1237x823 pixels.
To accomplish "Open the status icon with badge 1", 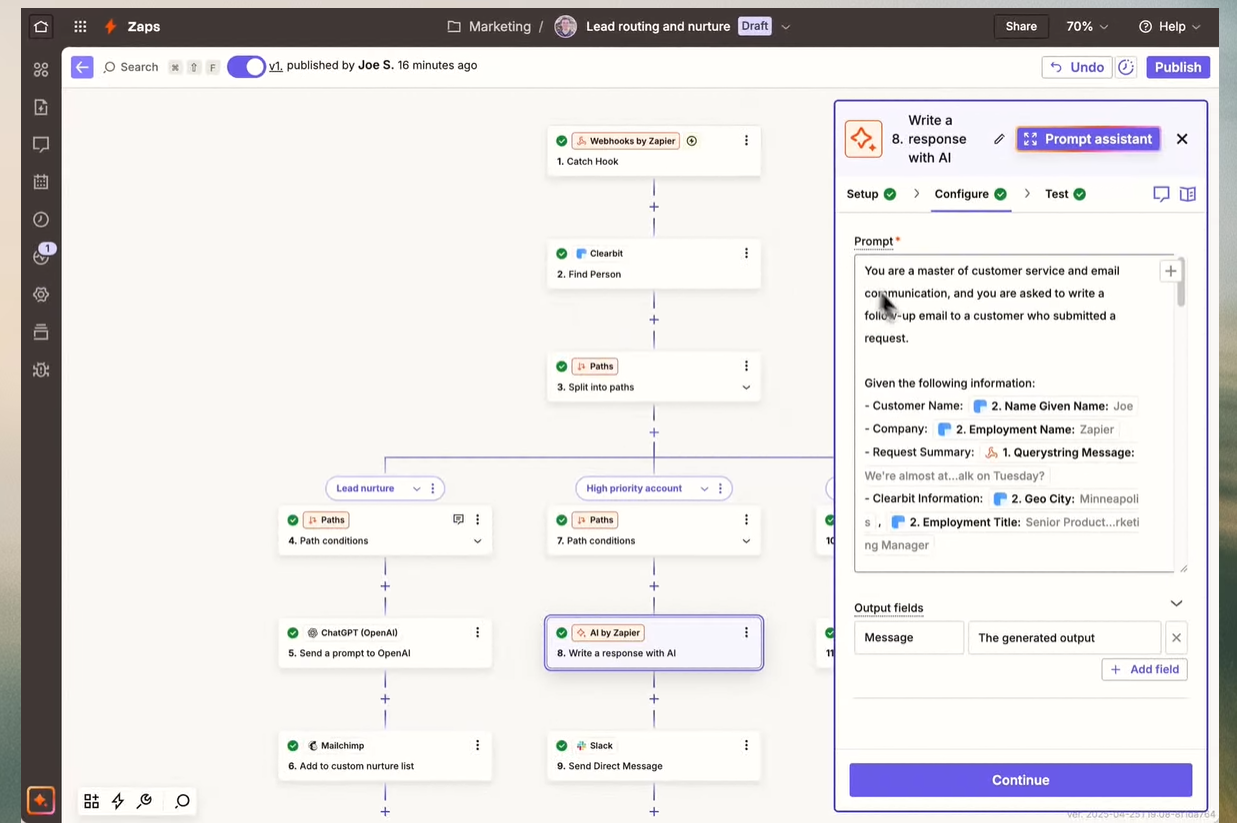I will pyautogui.click(x=41, y=256).
